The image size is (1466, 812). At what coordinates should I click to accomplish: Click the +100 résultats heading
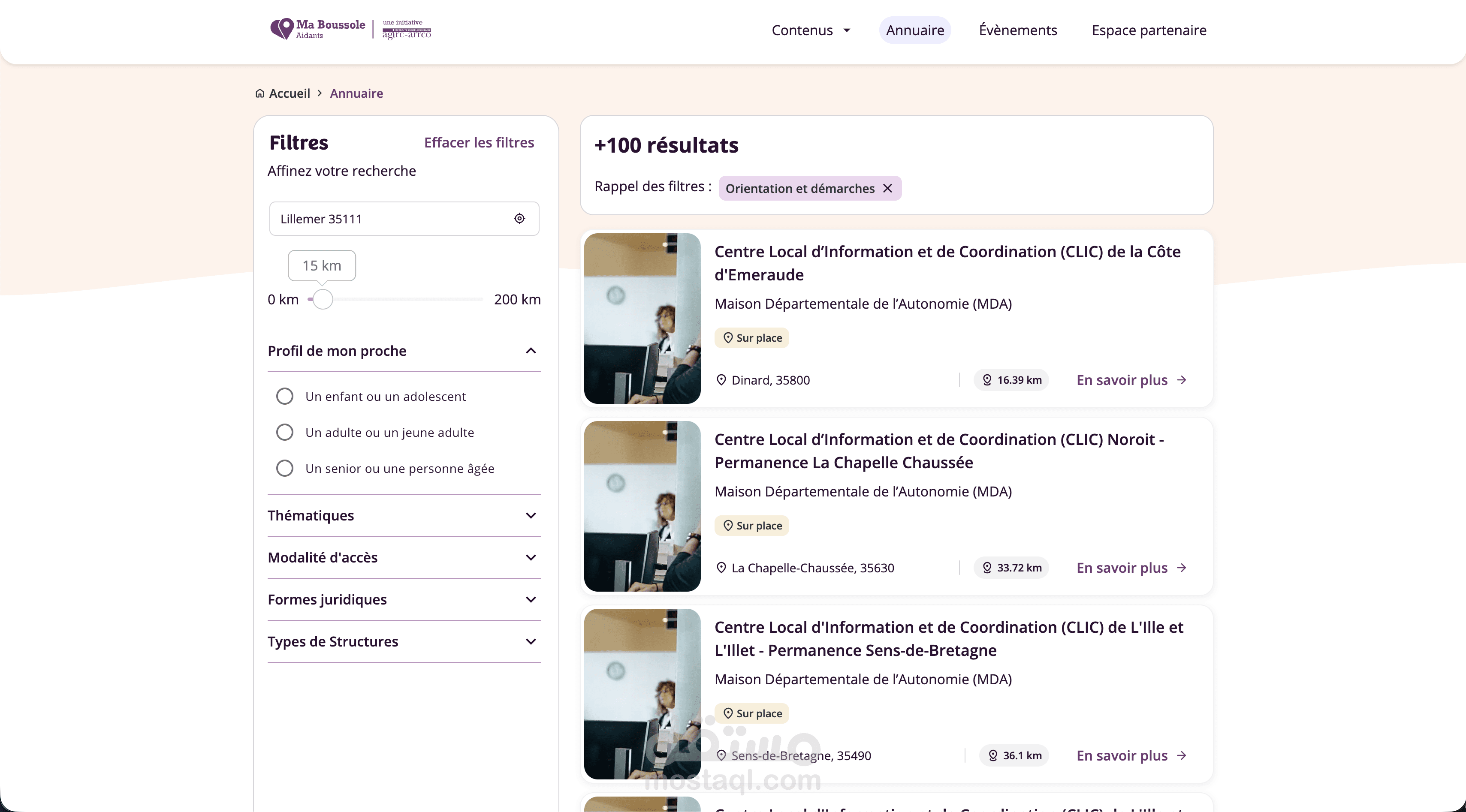pyautogui.click(x=666, y=145)
